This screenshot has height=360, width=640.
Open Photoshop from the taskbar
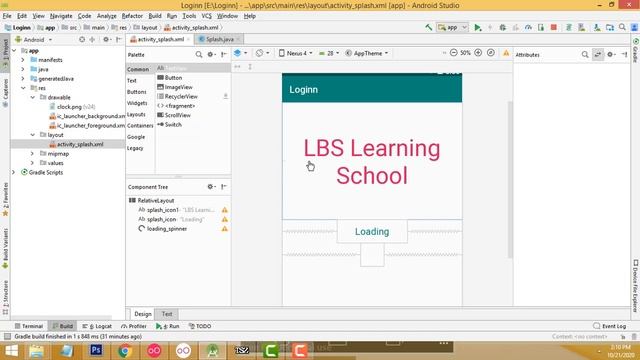(x=96, y=350)
